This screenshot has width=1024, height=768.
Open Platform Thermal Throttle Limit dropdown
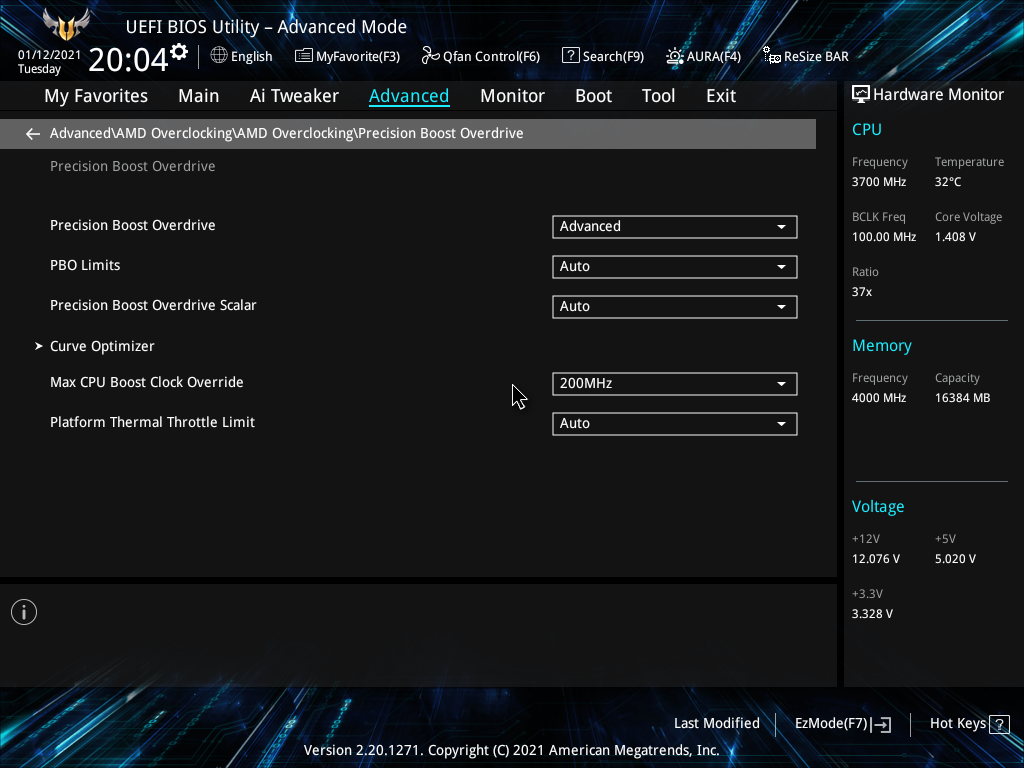[x=675, y=423]
